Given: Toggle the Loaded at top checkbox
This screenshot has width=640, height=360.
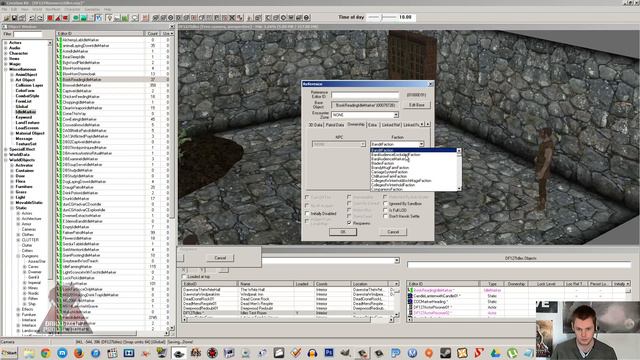Looking at the screenshot, I should click(184, 277).
